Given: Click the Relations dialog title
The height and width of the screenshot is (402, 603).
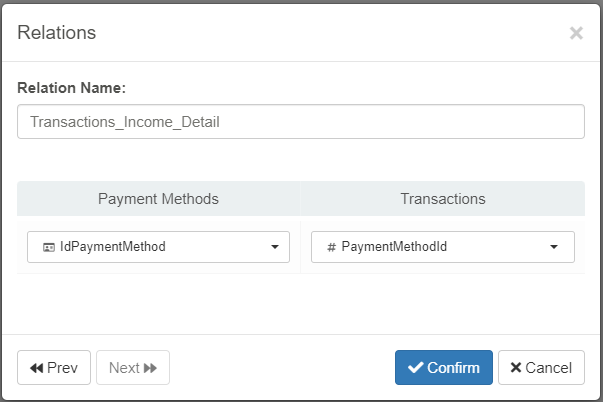Looking at the screenshot, I should pyautogui.click(x=57, y=32).
